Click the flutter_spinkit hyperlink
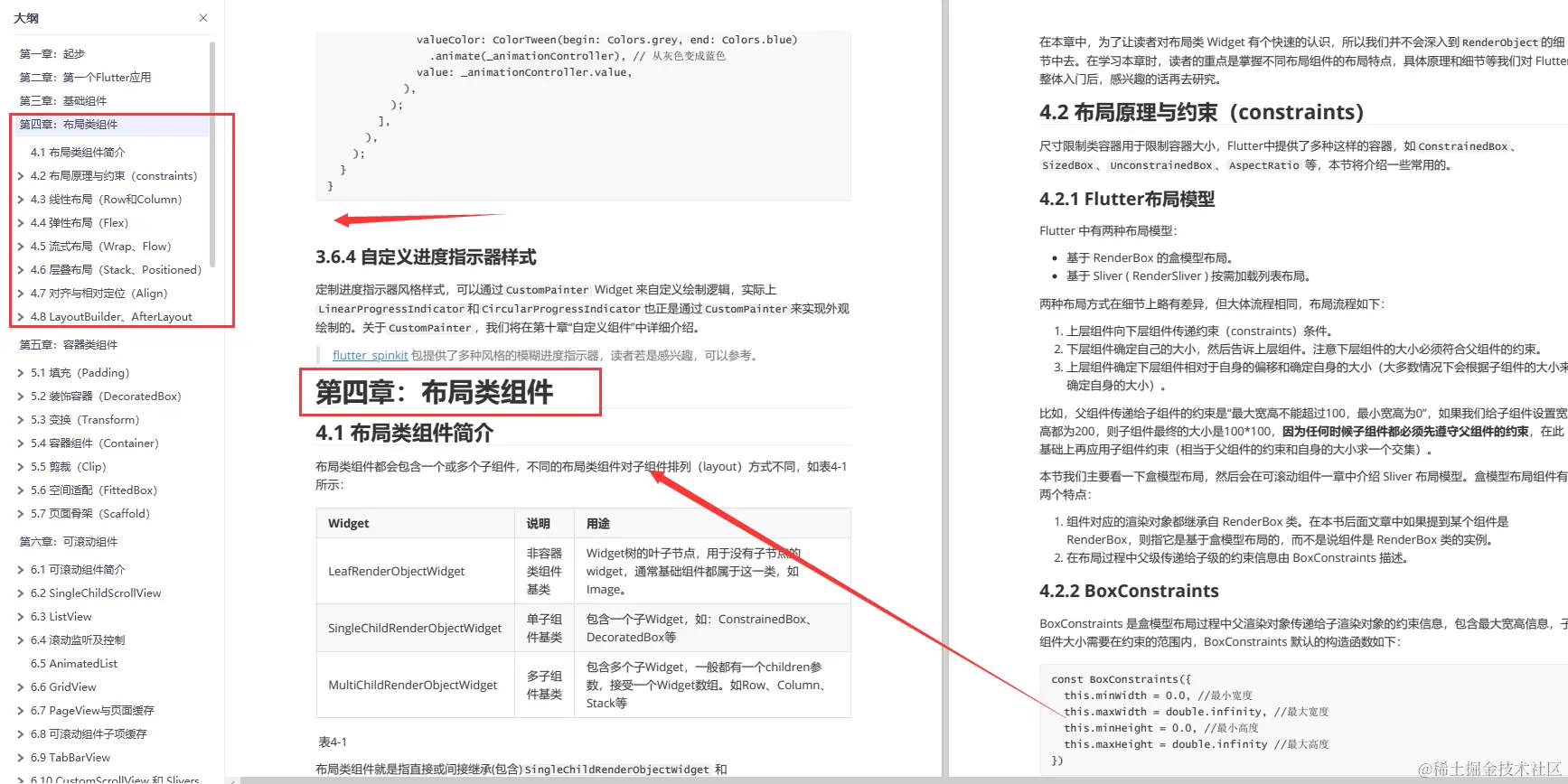The height and width of the screenshot is (784, 1568). tap(370, 355)
